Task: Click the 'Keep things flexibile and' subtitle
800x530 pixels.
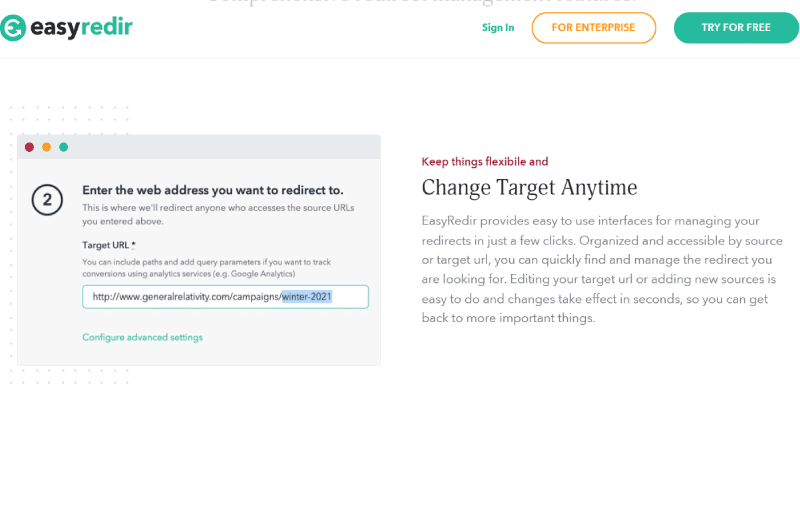Action: [x=485, y=162]
